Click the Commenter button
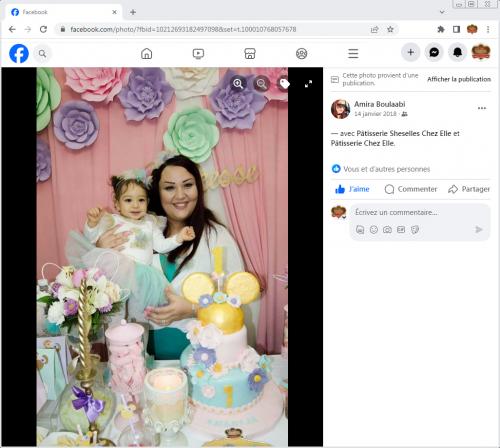 tap(411, 189)
